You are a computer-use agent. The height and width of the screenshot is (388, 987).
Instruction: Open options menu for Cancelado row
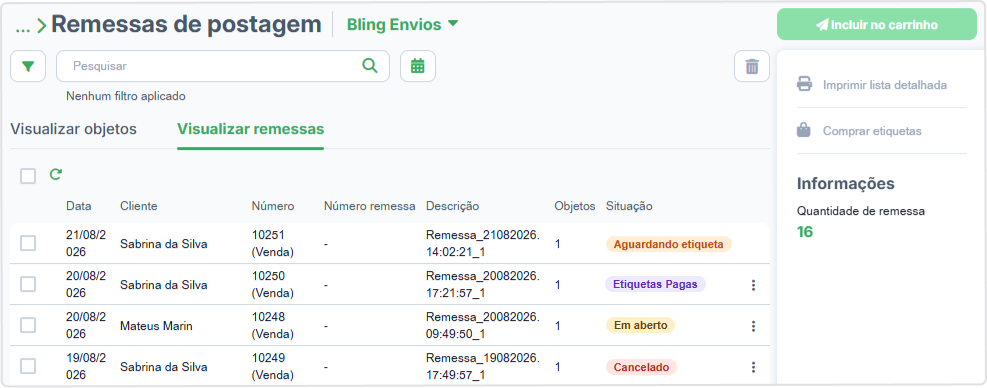coord(753,367)
